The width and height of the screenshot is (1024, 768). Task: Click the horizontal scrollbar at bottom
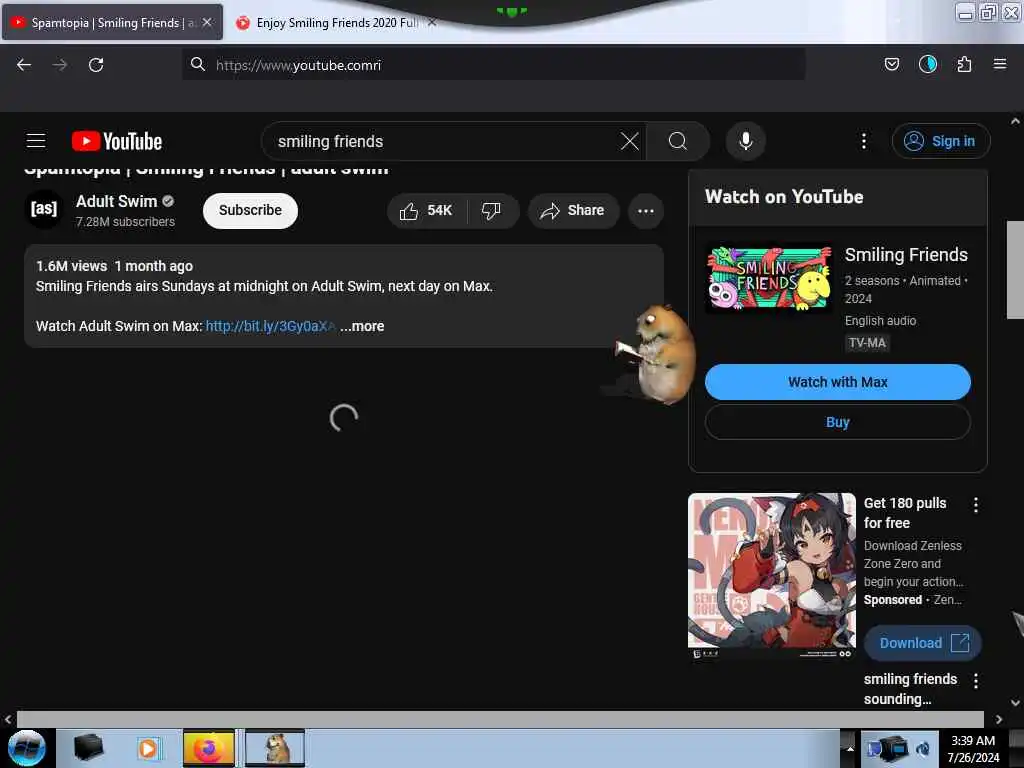[500, 719]
